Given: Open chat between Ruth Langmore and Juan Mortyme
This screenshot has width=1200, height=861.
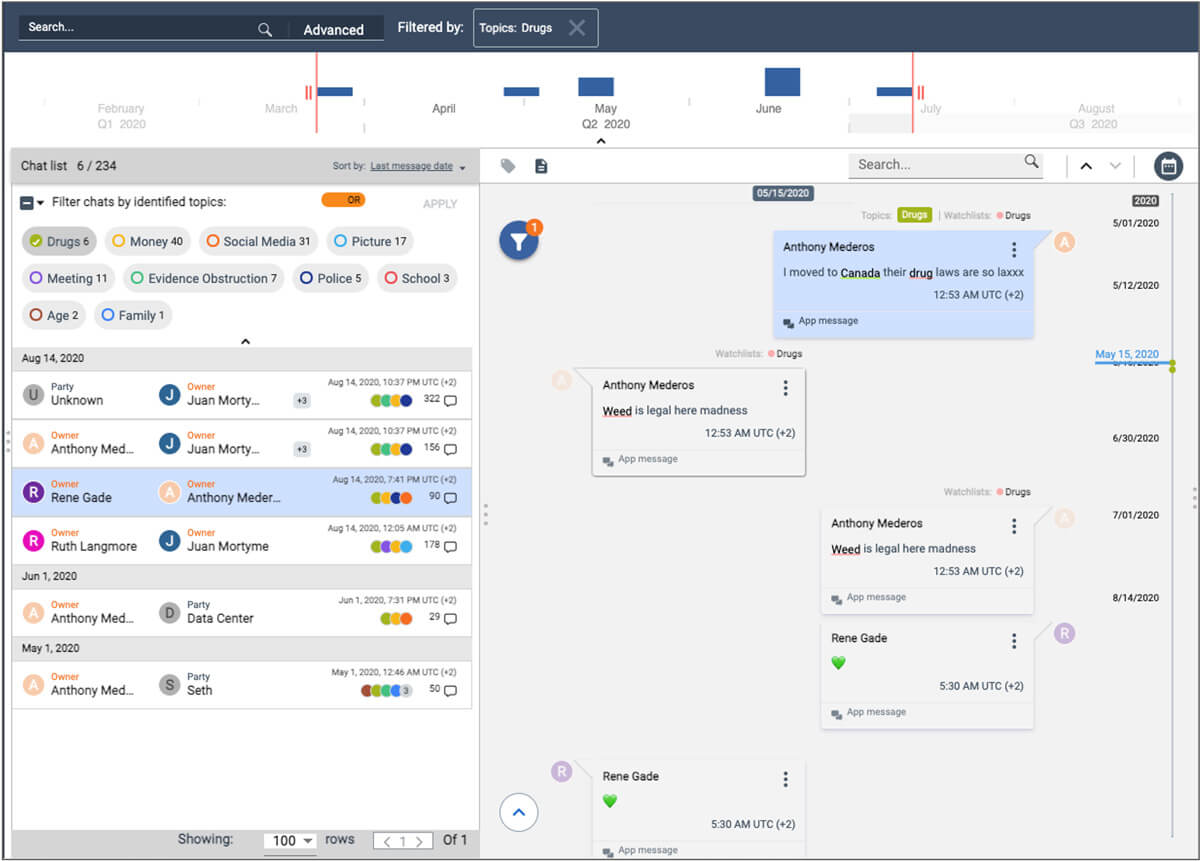Looking at the screenshot, I should pyautogui.click(x=242, y=541).
